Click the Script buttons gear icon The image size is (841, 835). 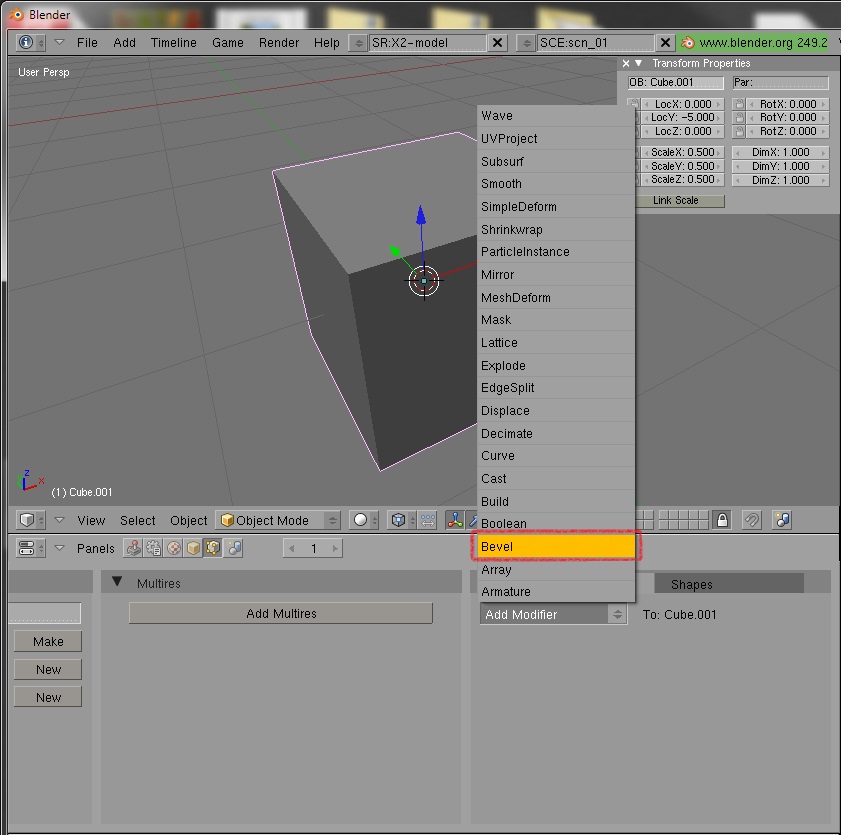click(153, 548)
